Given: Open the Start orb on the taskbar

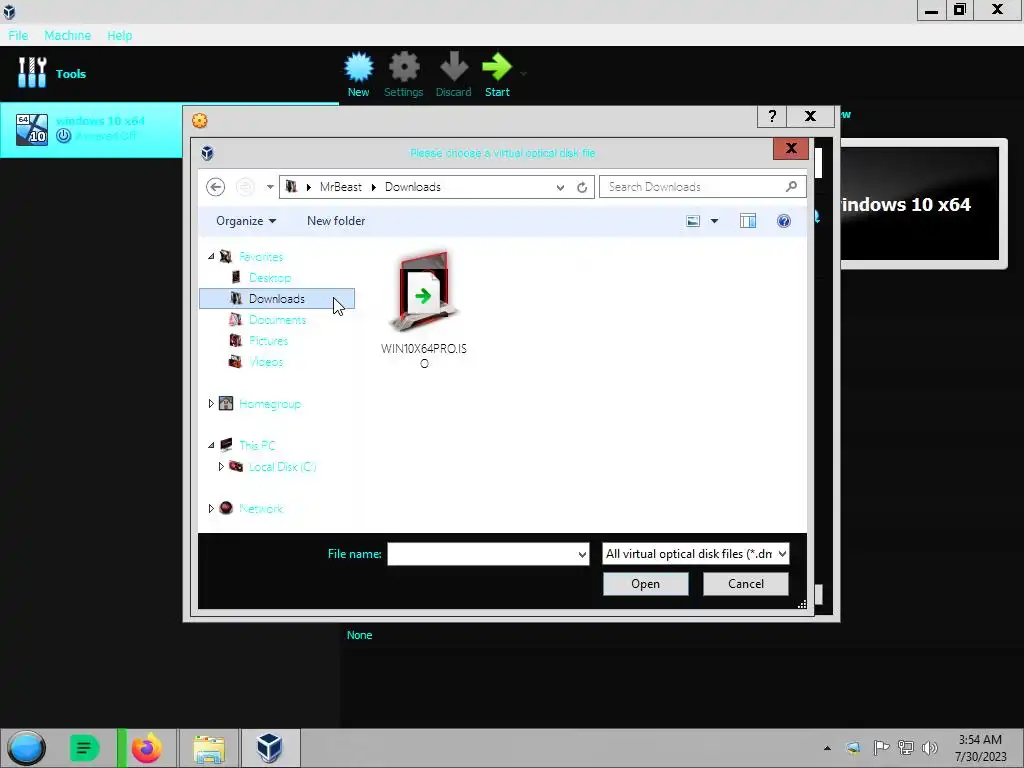Looking at the screenshot, I should (x=27, y=748).
